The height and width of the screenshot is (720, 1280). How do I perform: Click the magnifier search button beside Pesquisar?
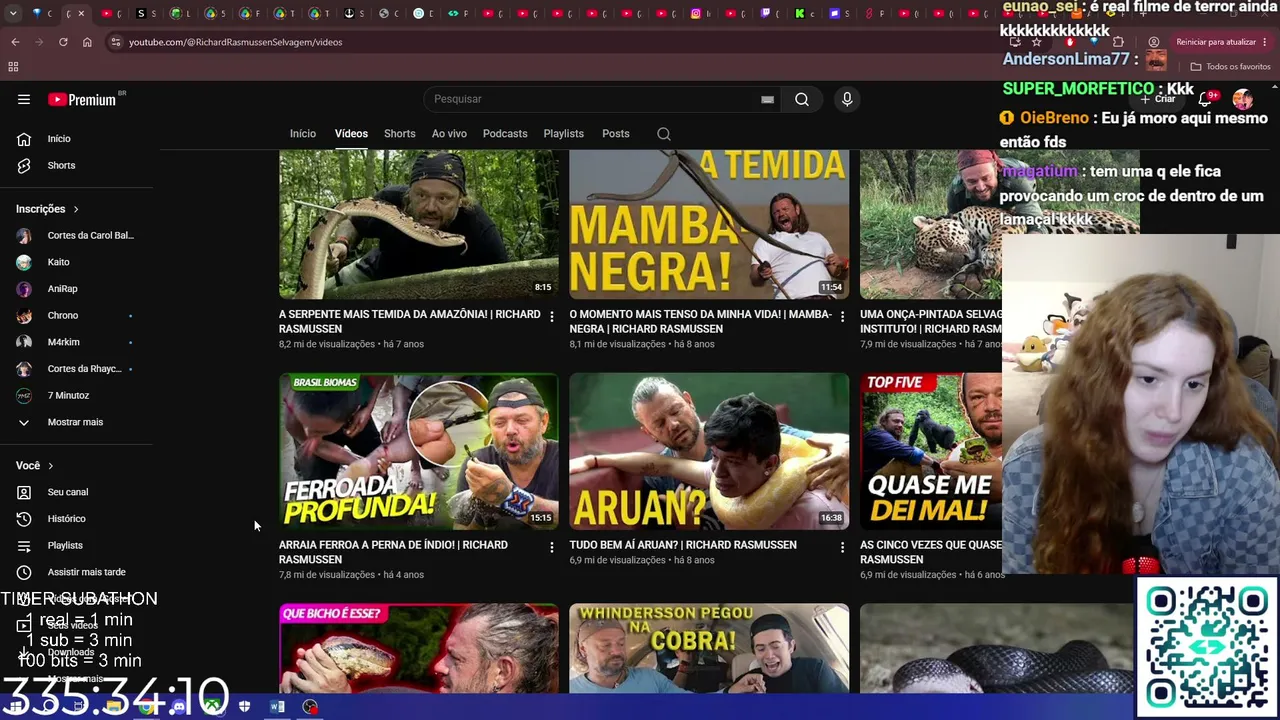[802, 99]
